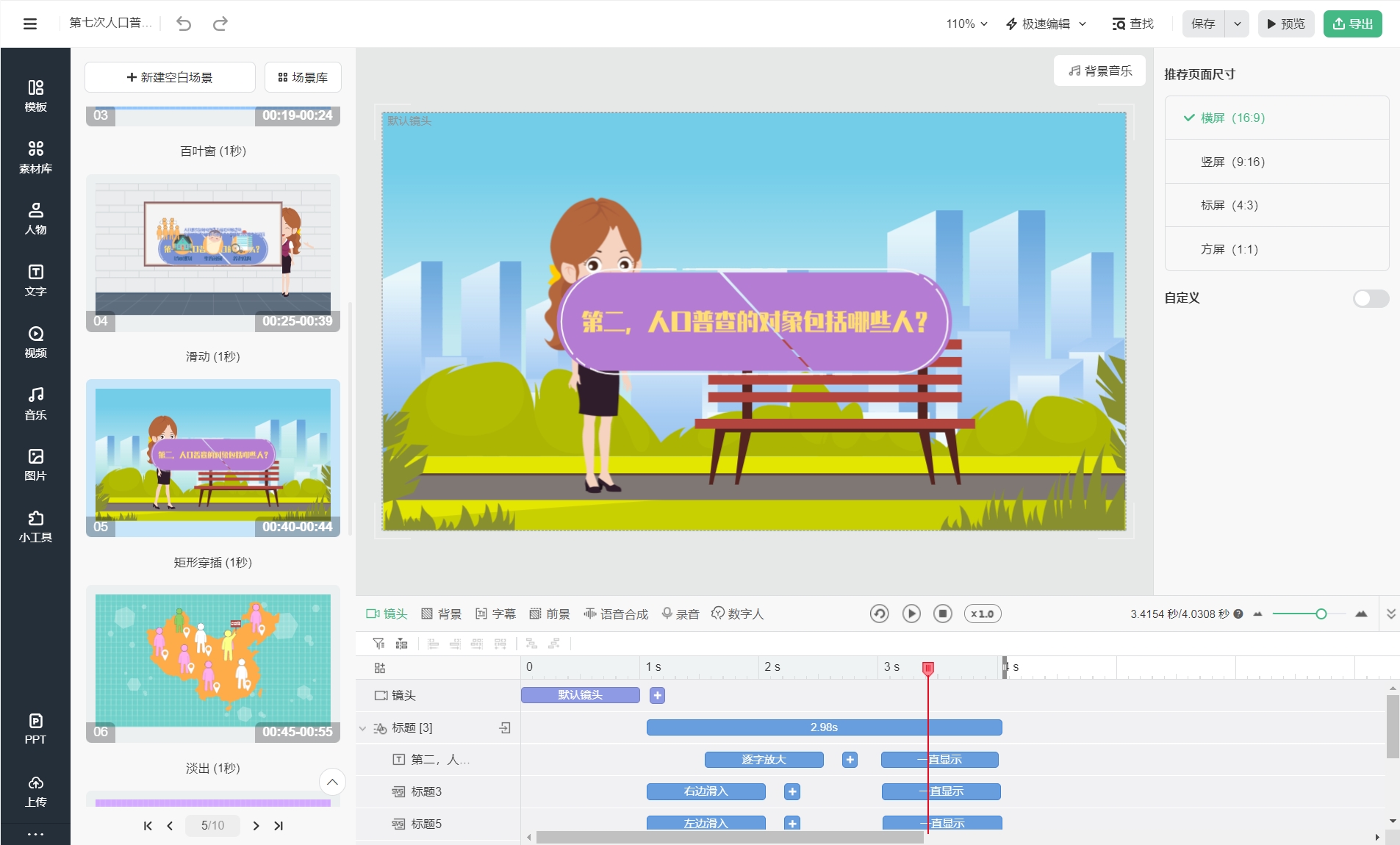Click the replay loop playback icon
This screenshot has height=845, width=1400.
pos(879,614)
